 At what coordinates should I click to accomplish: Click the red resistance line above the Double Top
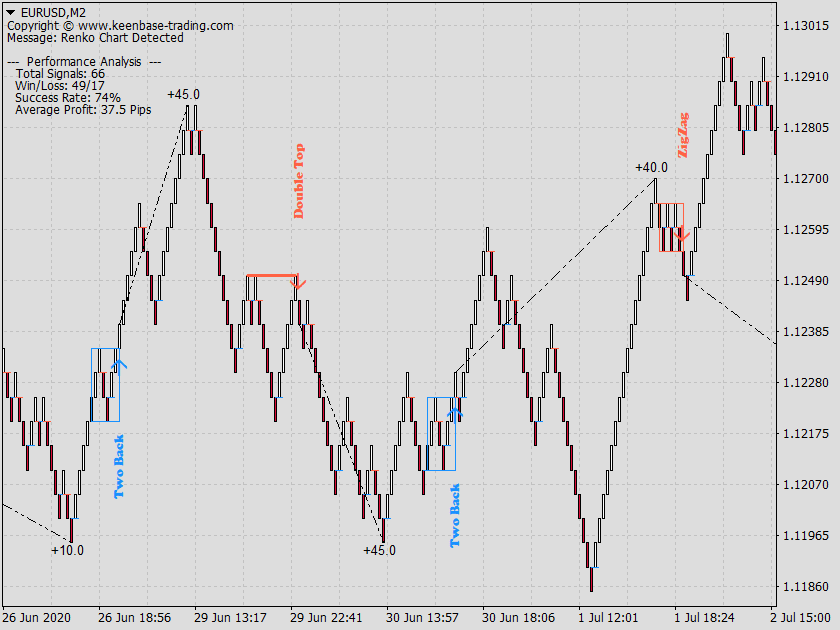coord(272,276)
